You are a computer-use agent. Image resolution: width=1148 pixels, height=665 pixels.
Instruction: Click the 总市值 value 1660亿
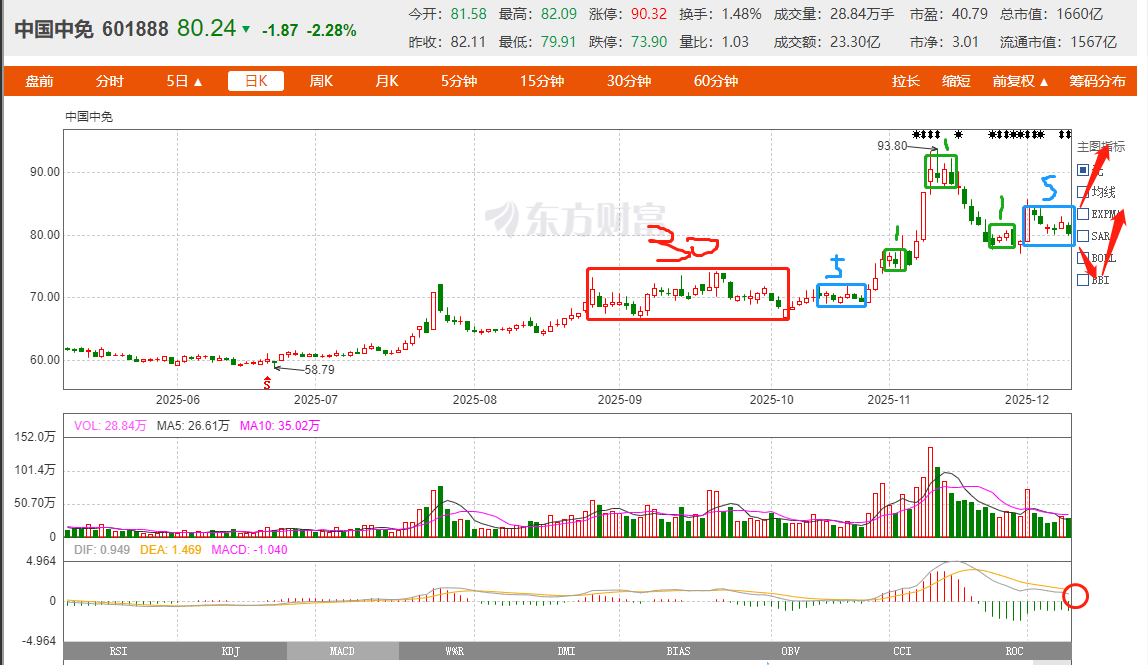tap(1079, 14)
